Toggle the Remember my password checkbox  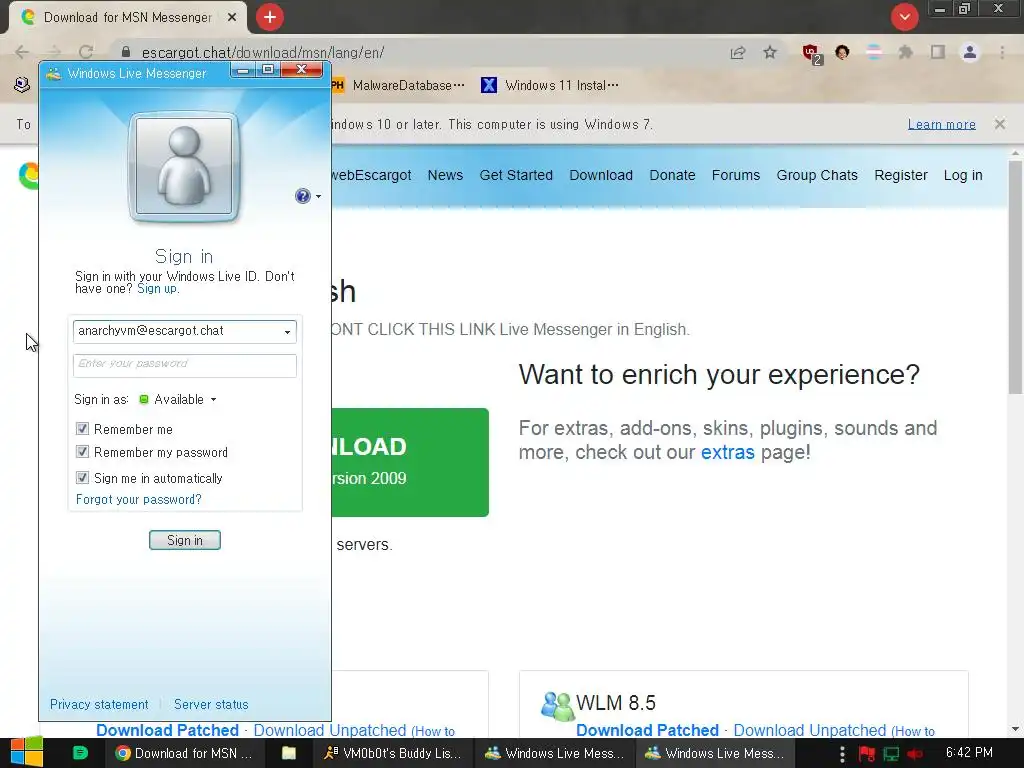point(82,451)
